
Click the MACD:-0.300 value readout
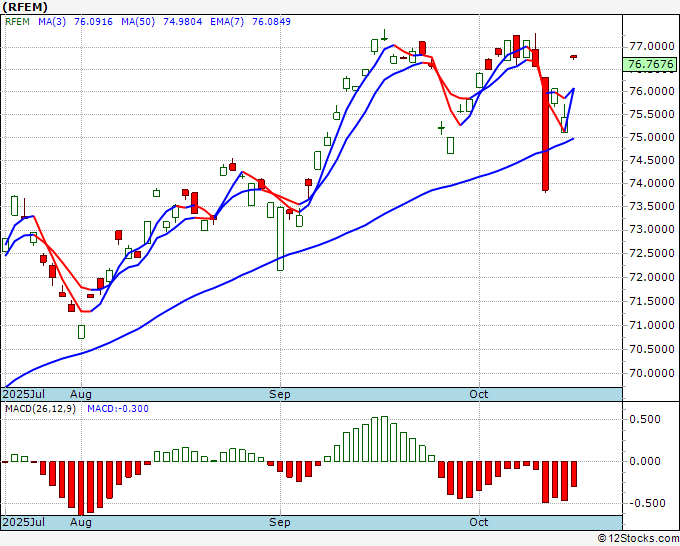click(x=118, y=409)
